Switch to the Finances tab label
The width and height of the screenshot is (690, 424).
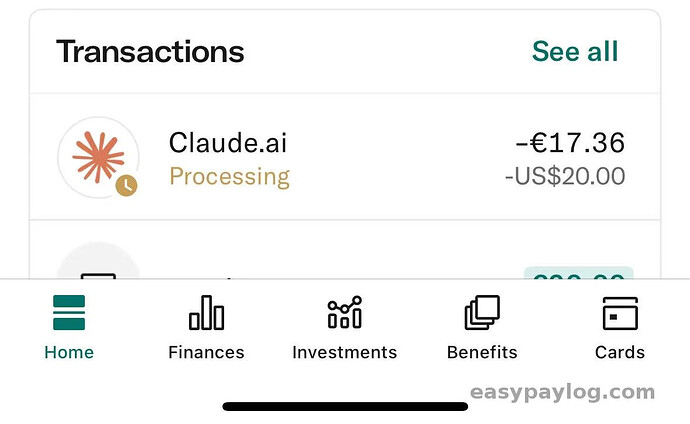pos(206,352)
